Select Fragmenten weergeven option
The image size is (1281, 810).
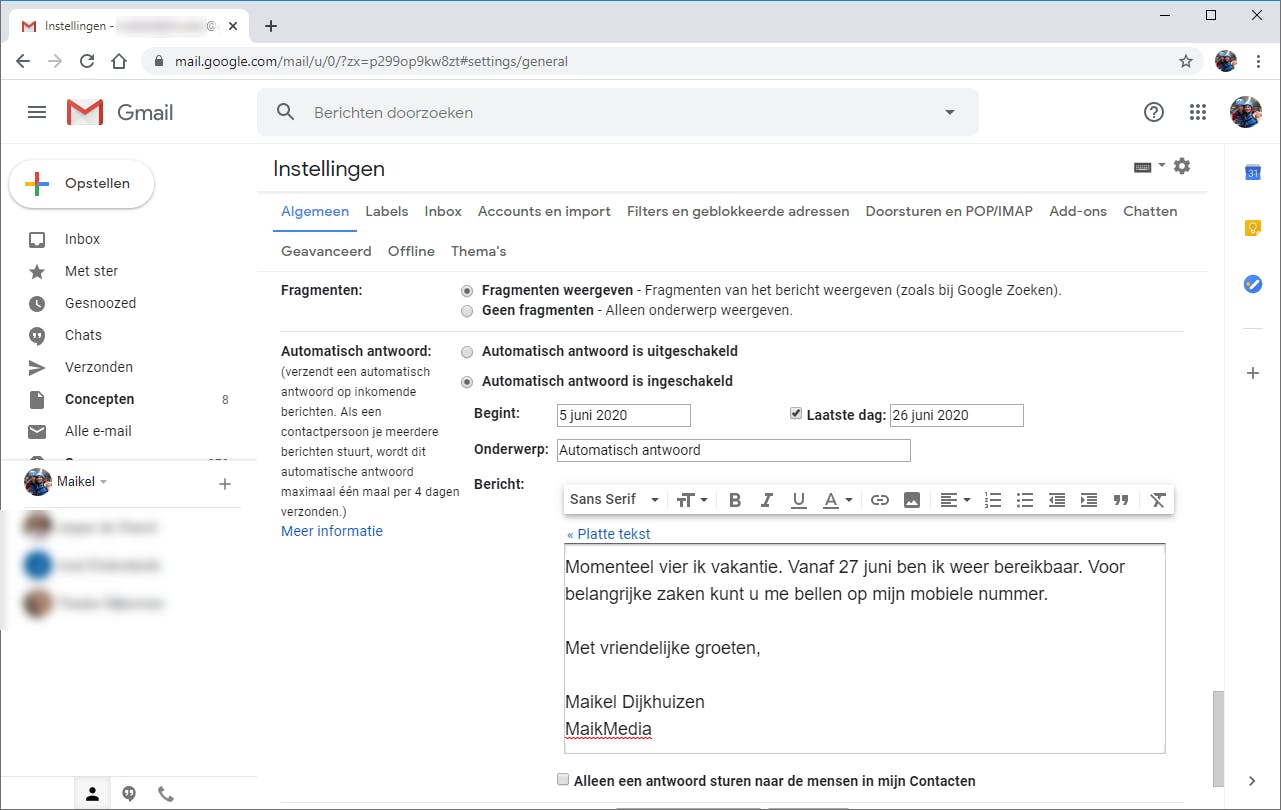[x=467, y=291]
